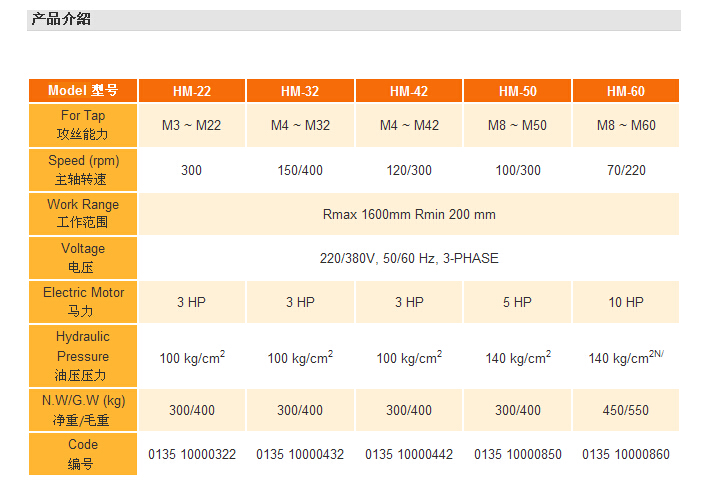Select the HM-32 column header

click(x=300, y=91)
